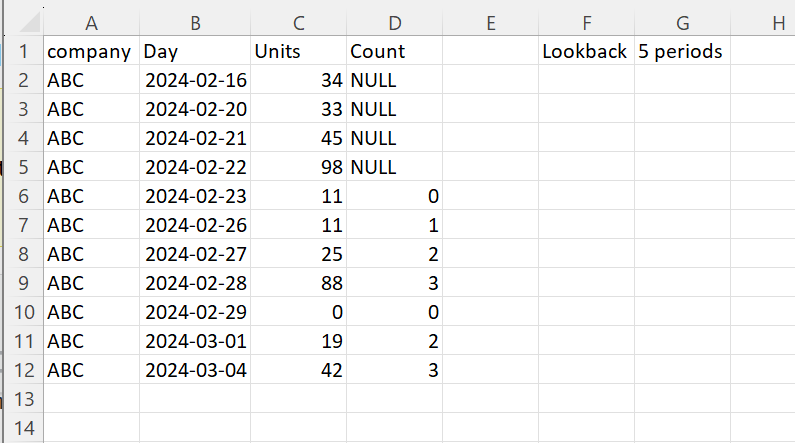The width and height of the screenshot is (795, 443).
Task: Select row 10 header
Action: coord(21,312)
